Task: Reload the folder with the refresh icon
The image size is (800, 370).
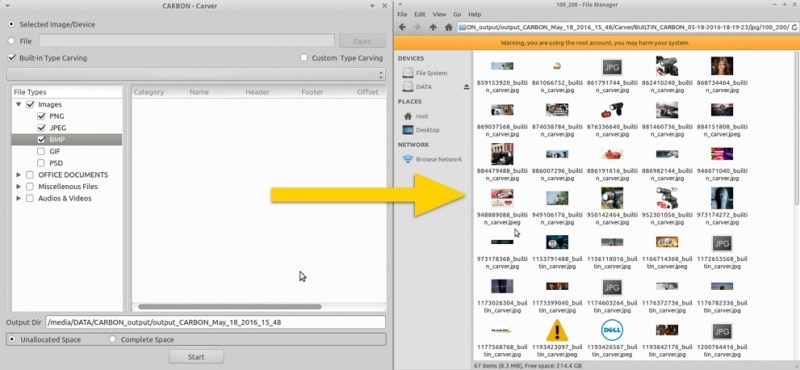Action: tap(795, 27)
